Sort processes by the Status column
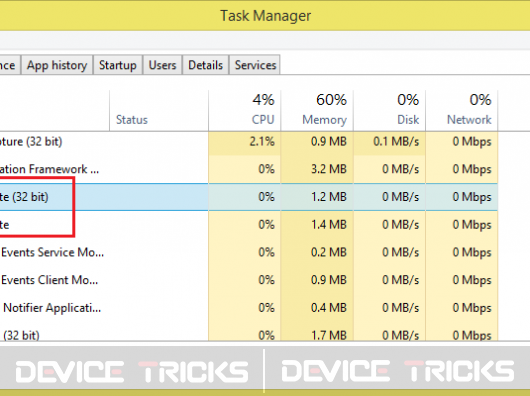This screenshot has width=530, height=396. (x=159, y=110)
